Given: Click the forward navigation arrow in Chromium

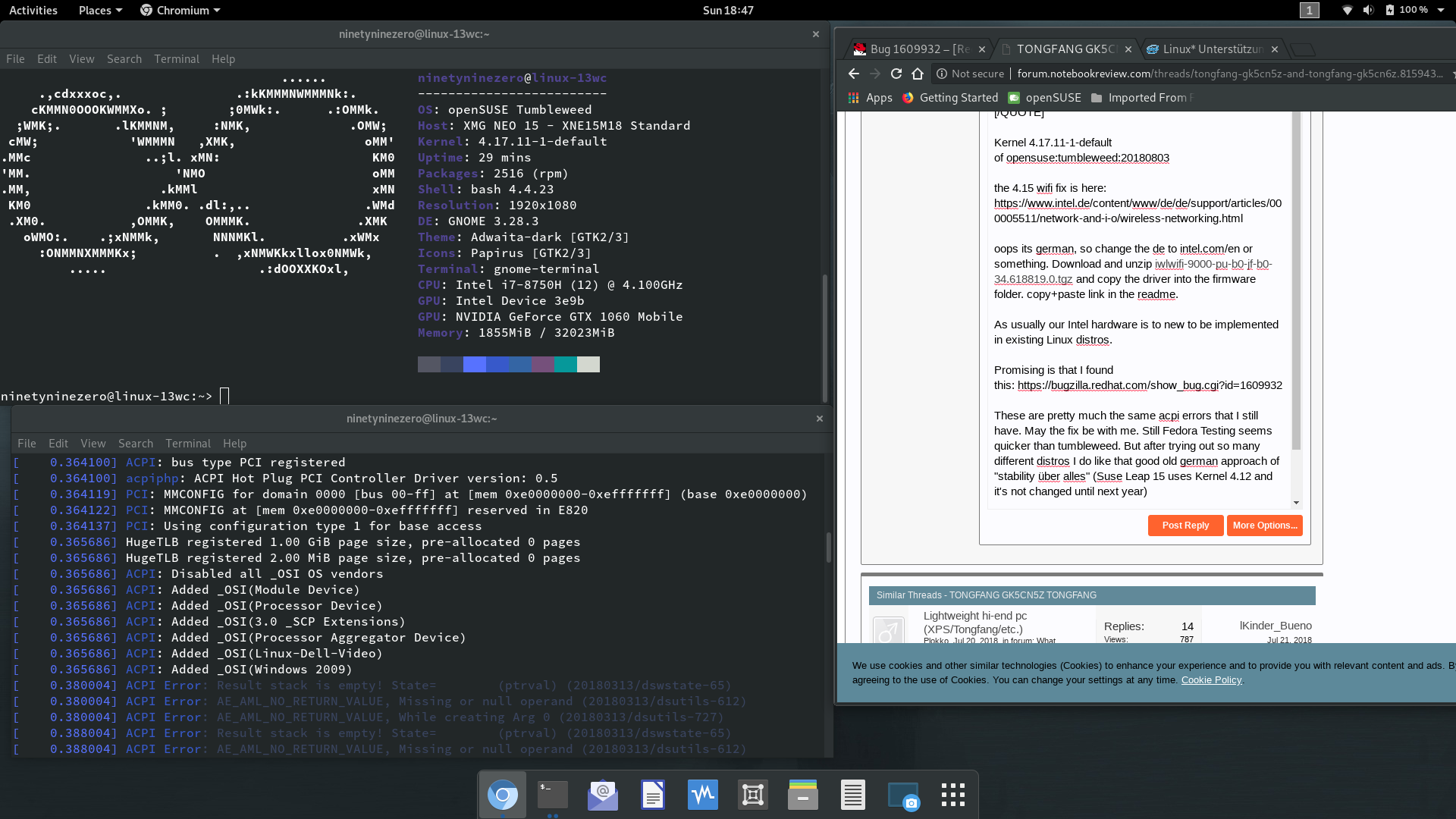Looking at the screenshot, I should [875, 74].
